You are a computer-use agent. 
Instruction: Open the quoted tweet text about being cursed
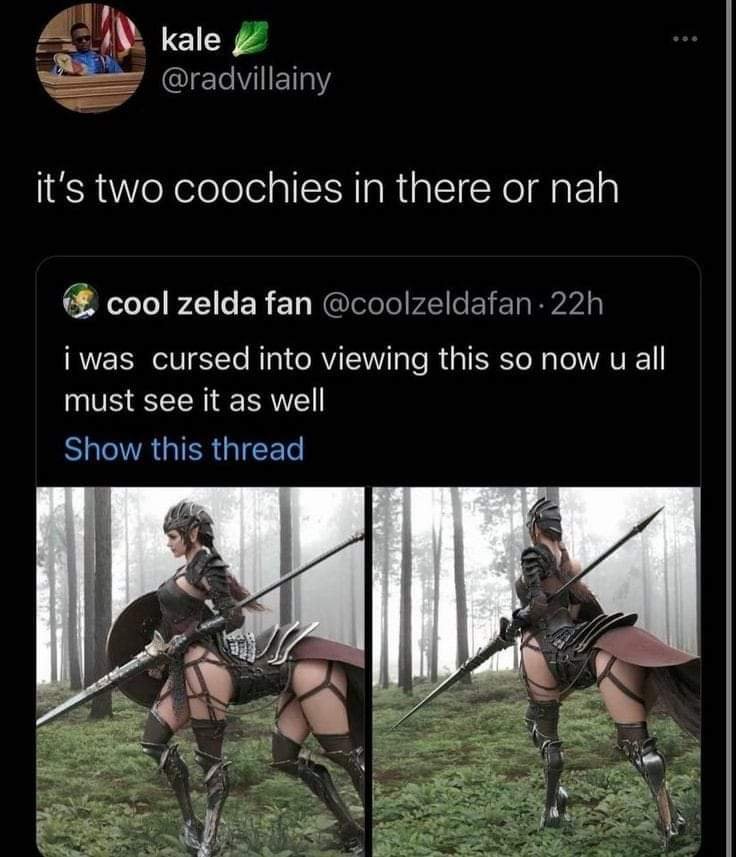click(x=364, y=380)
